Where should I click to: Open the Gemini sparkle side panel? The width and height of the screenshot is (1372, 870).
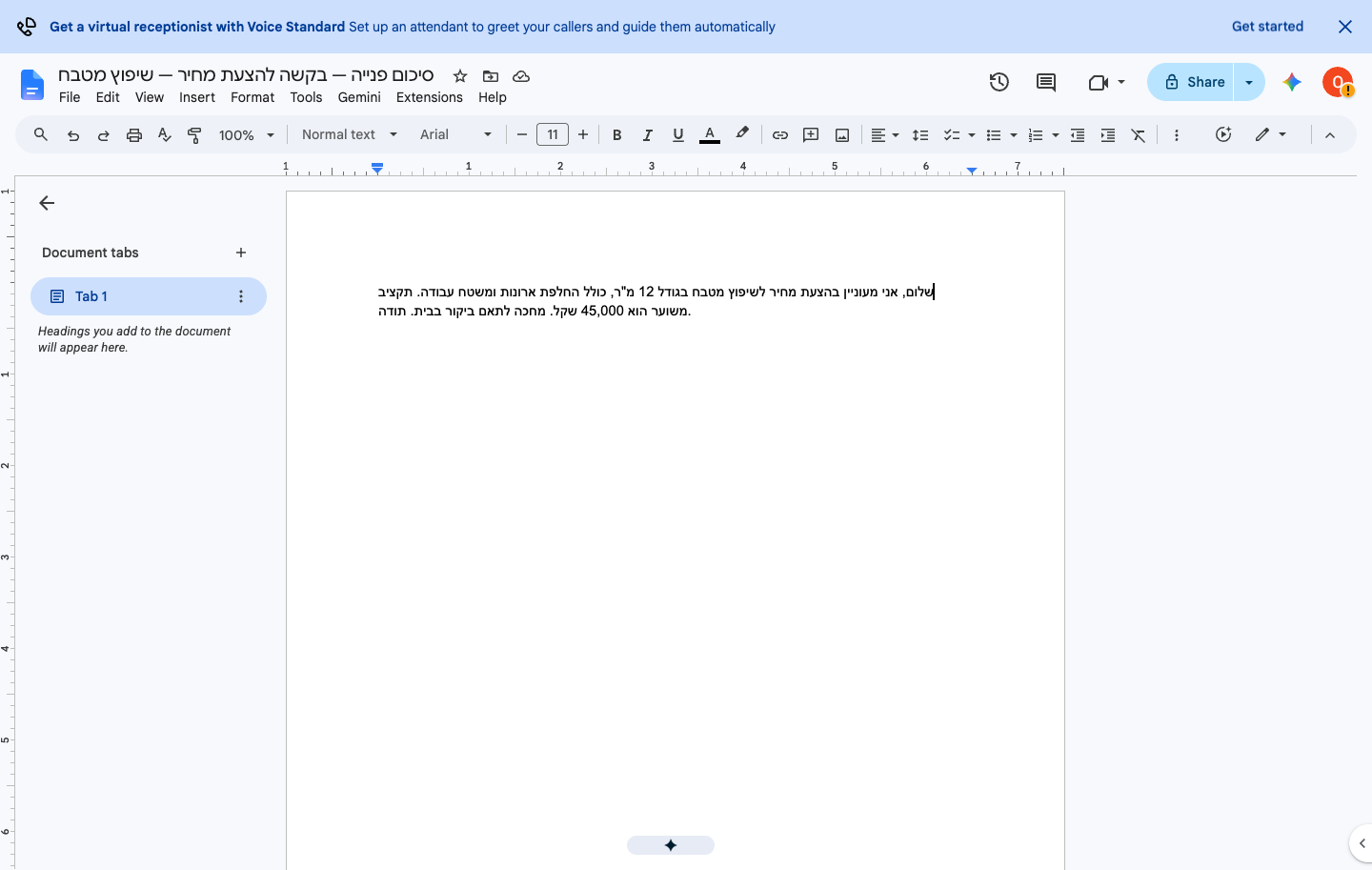point(1292,82)
